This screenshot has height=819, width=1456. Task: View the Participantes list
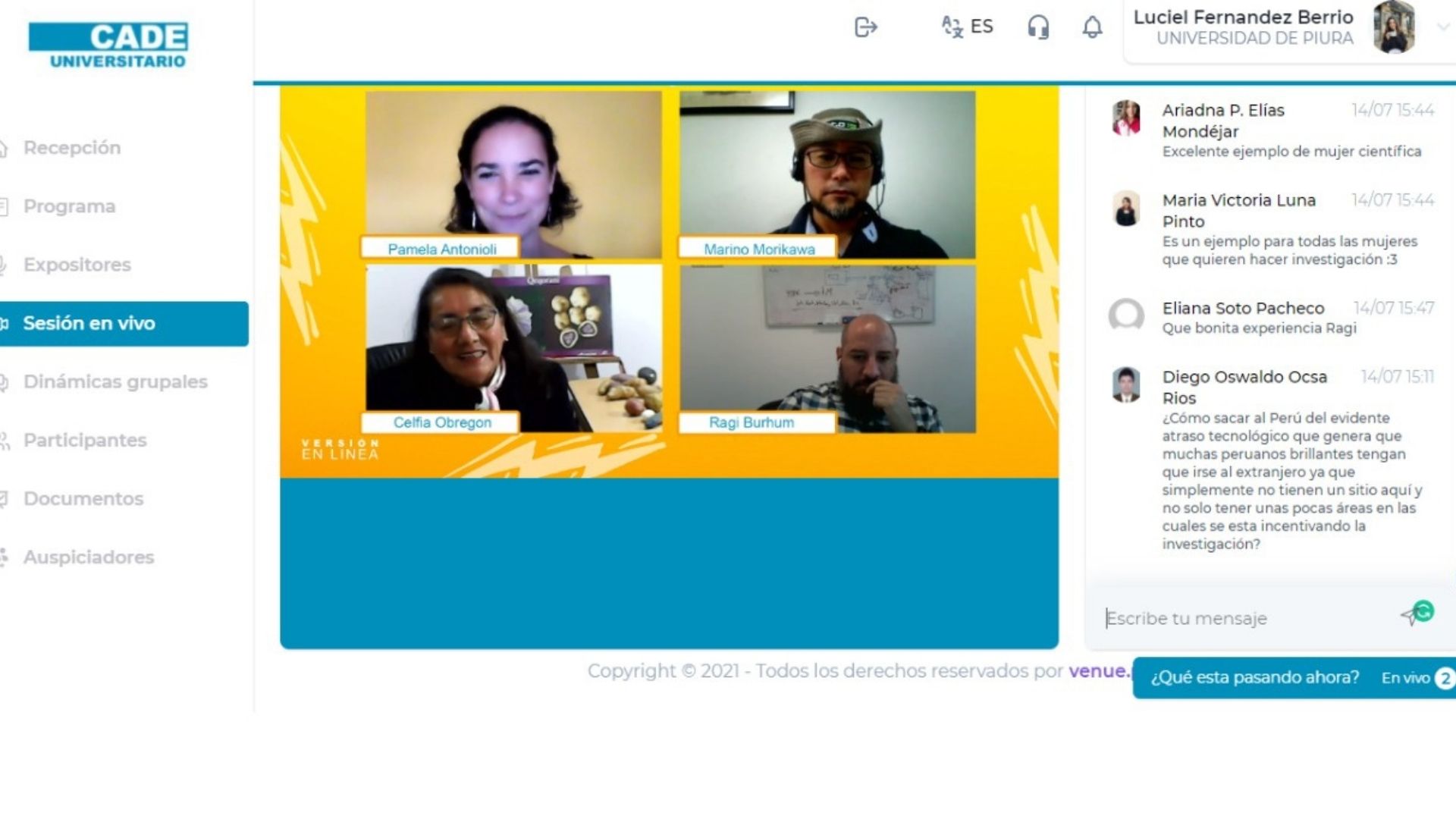84,441
